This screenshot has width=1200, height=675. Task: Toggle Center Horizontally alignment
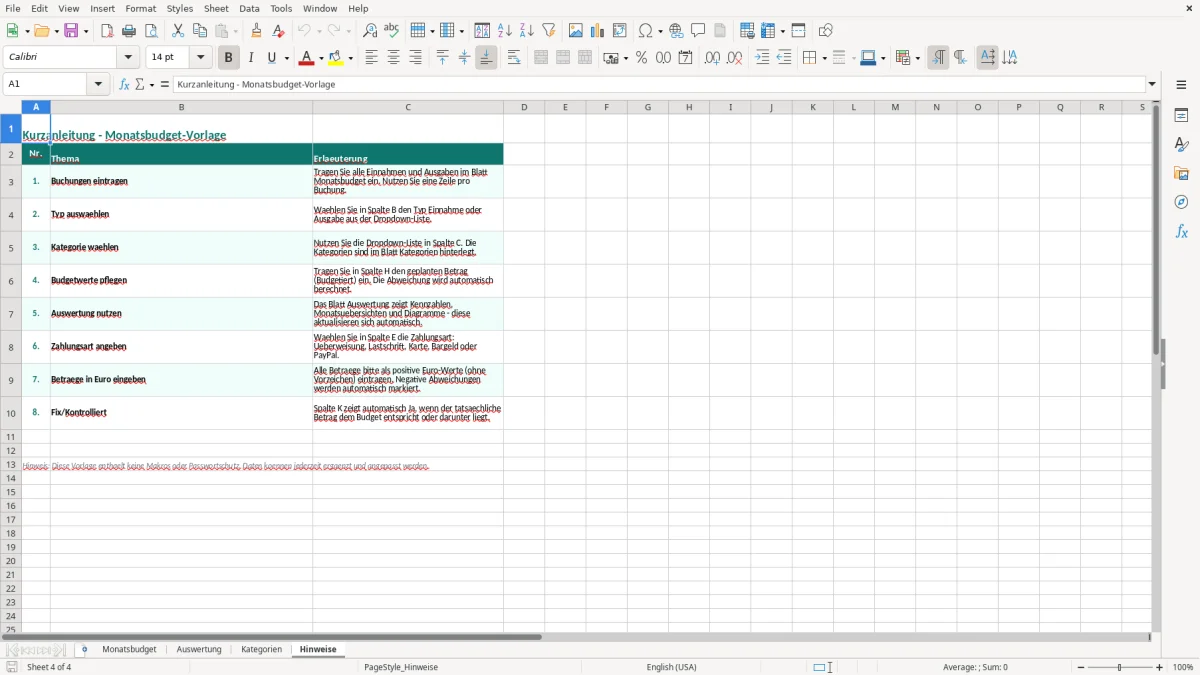click(x=393, y=58)
